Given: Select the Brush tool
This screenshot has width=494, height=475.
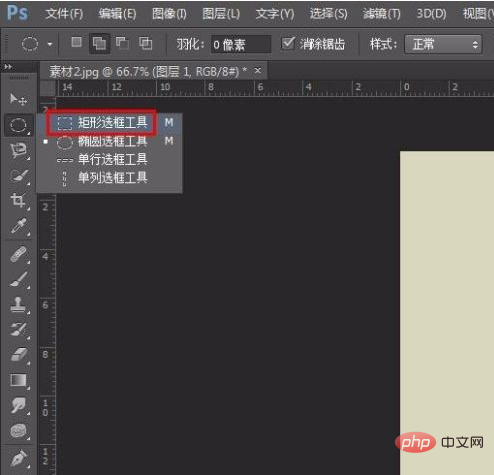Looking at the screenshot, I should coord(18,279).
